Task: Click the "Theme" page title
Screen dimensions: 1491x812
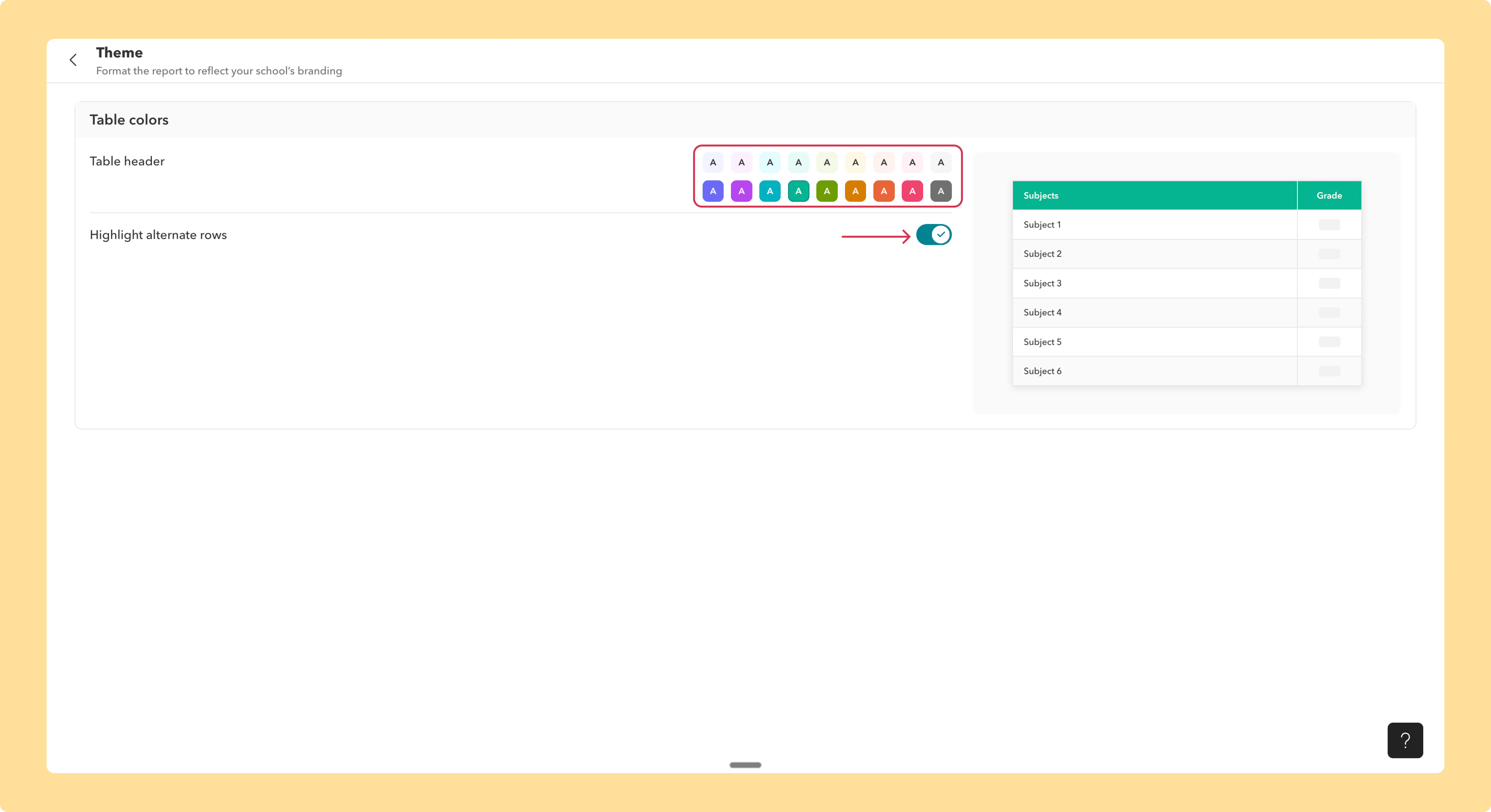Action: [119, 53]
